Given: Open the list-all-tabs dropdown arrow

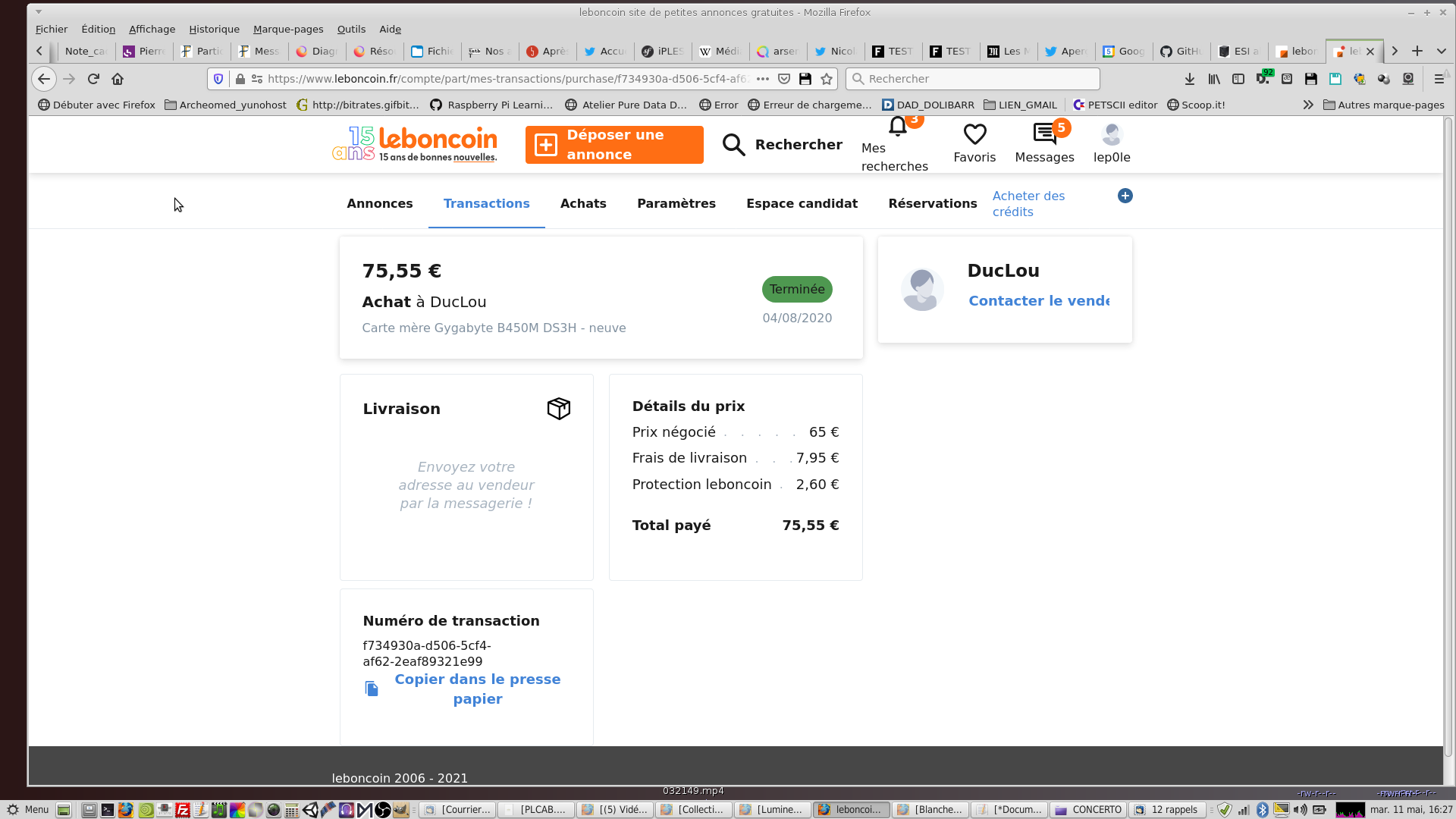Looking at the screenshot, I should pos(1442,51).
